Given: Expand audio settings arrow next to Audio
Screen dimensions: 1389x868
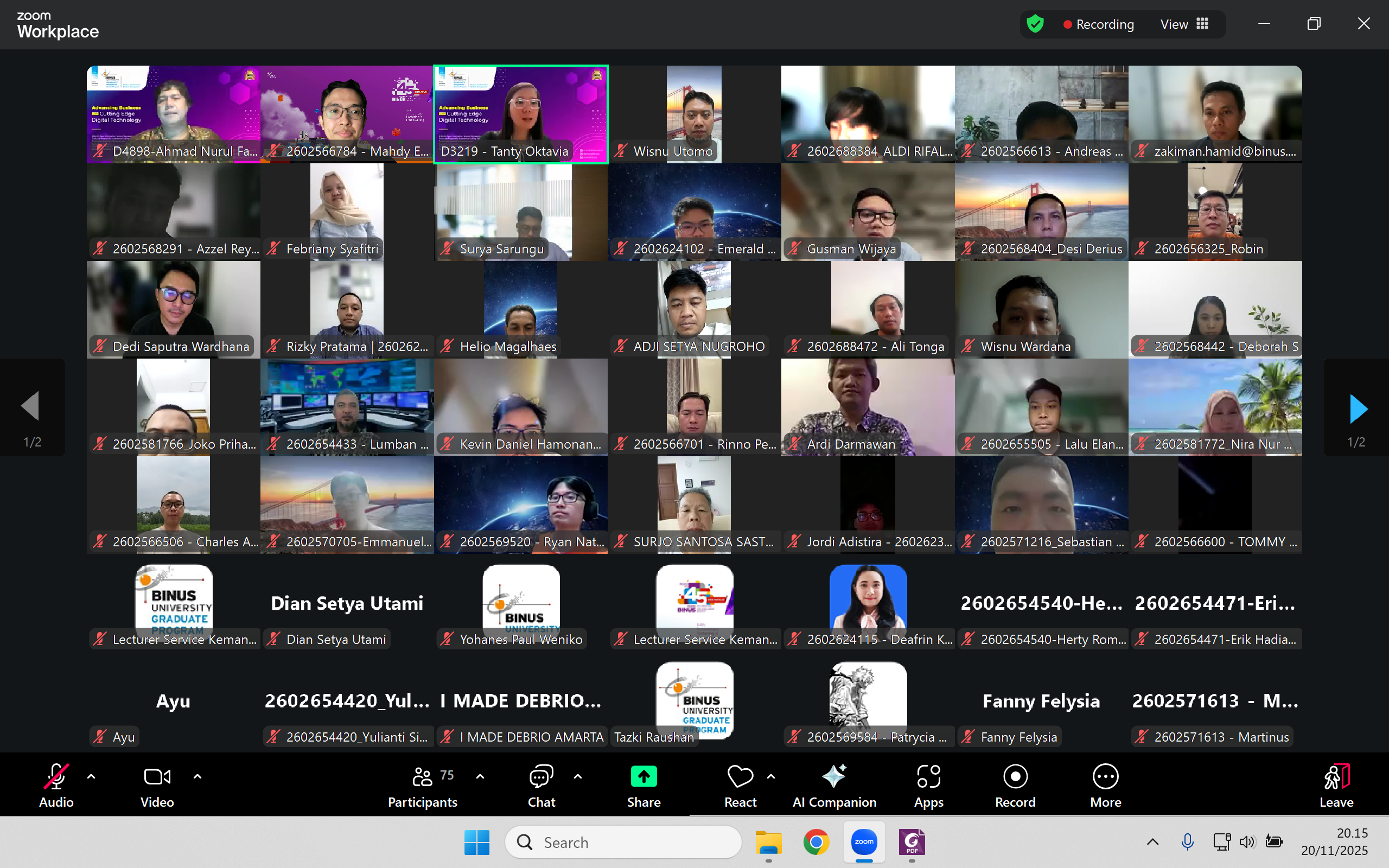Looking at the screenshot, I should click(91, 777).
